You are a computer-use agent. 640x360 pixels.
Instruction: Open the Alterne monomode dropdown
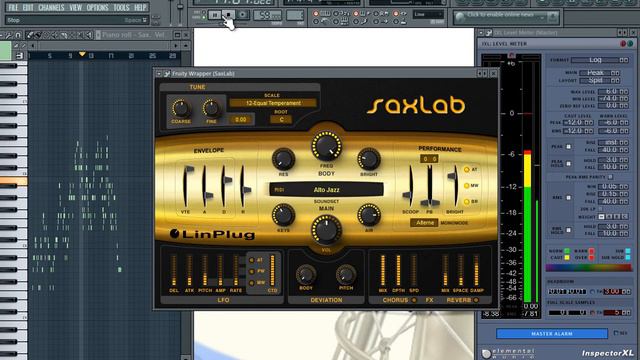(x=424, y=223)
